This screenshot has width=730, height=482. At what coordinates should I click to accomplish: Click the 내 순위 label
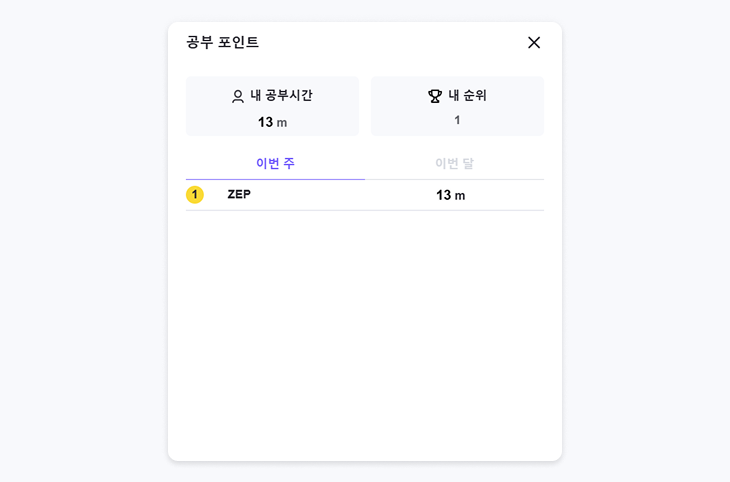467,96
